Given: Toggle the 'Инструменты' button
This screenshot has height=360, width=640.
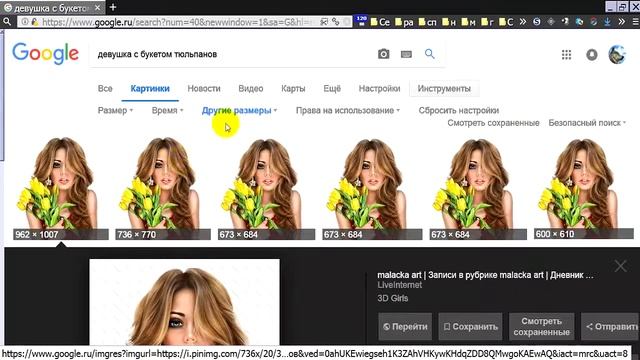Looking at the screenshot, I should [444, 89].
